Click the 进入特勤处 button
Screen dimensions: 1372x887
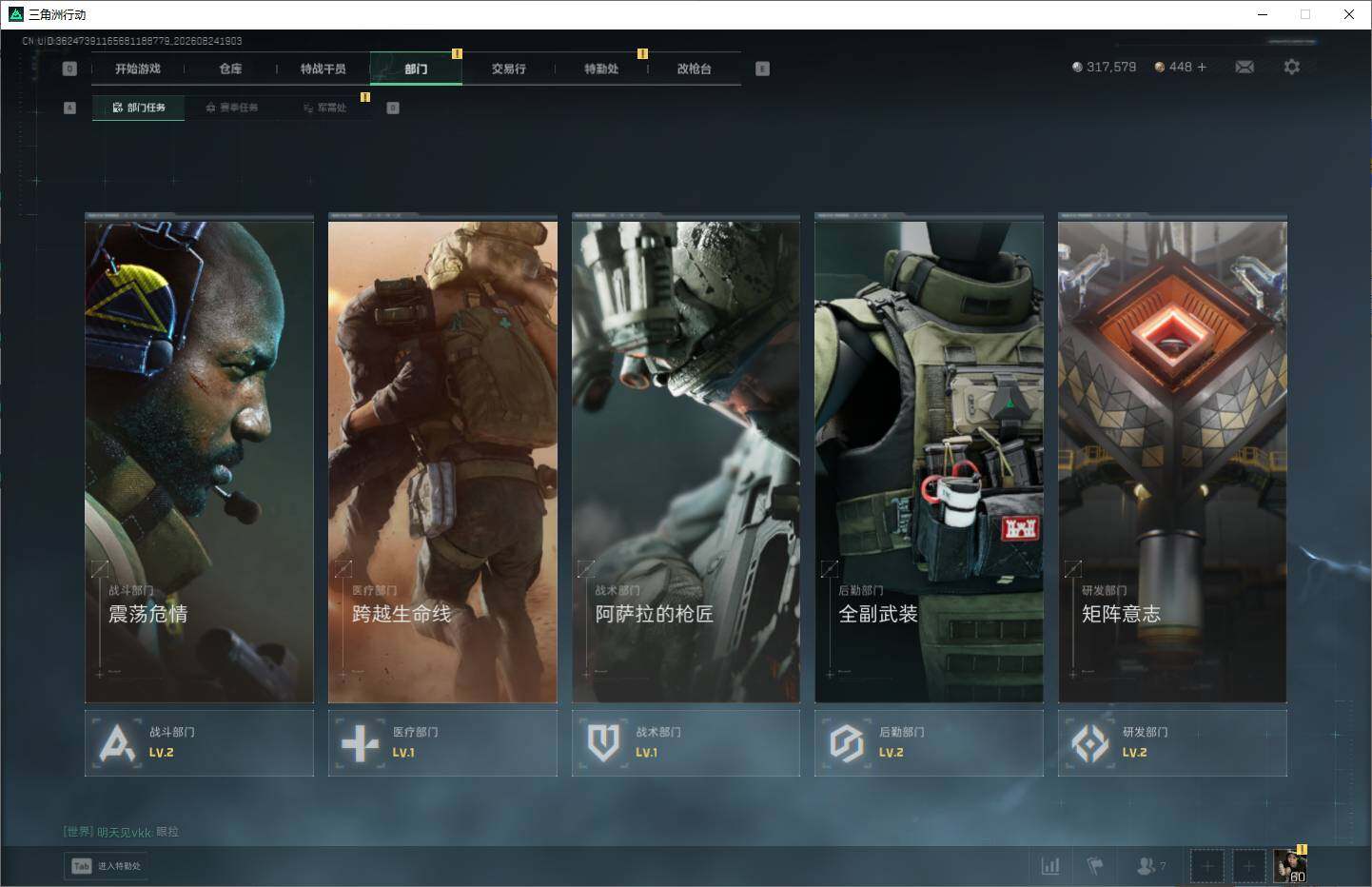point(106,866)
